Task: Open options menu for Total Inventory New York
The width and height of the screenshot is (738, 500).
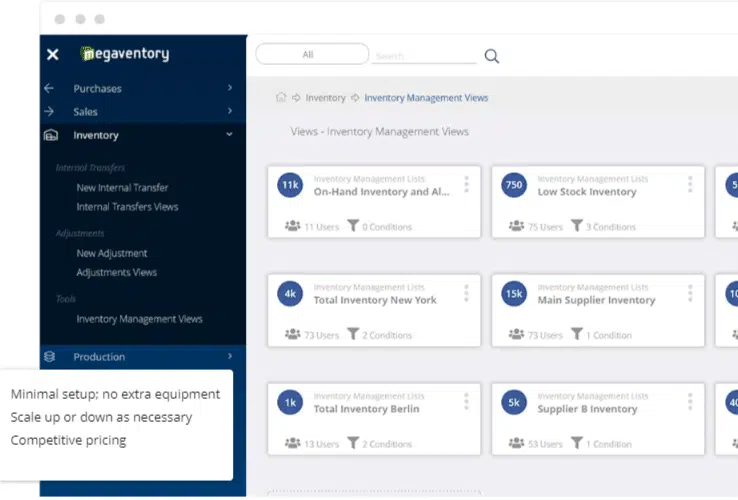Action: tap(466, 293)
